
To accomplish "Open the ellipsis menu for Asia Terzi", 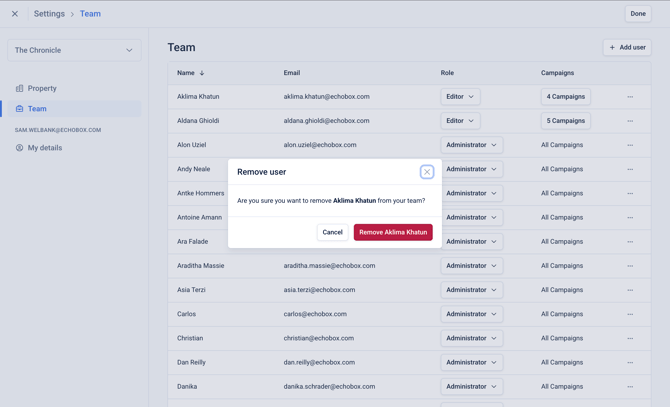I will [x=630, y=290].
